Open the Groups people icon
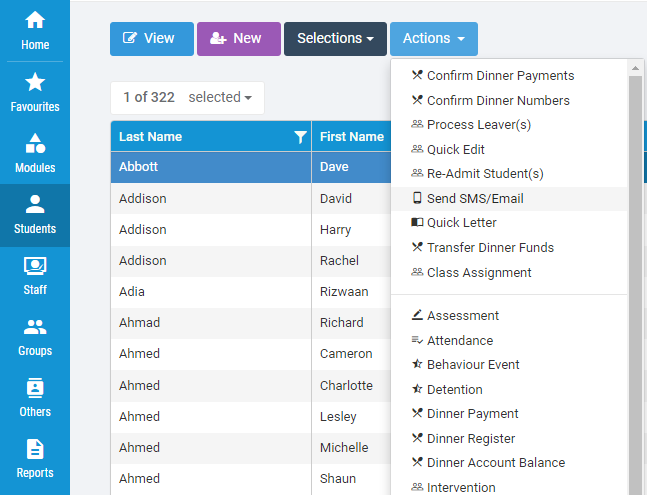This screenshot has width=647, height=495. pos(35,327)
